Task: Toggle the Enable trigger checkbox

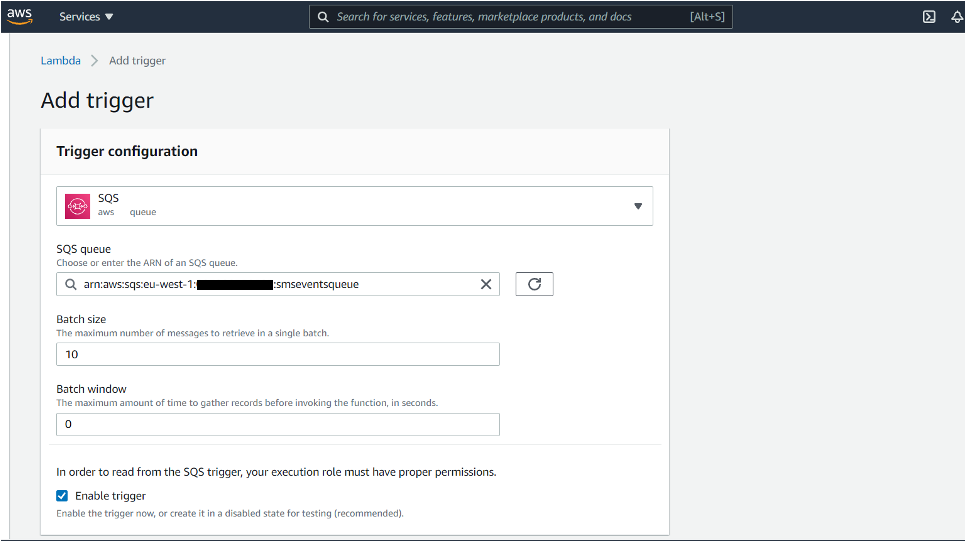Action: [x=62, y=496]
